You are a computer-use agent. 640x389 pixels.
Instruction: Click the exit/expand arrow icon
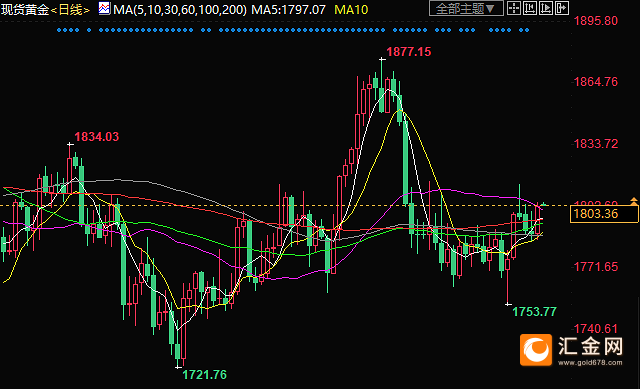coord(562,8)
